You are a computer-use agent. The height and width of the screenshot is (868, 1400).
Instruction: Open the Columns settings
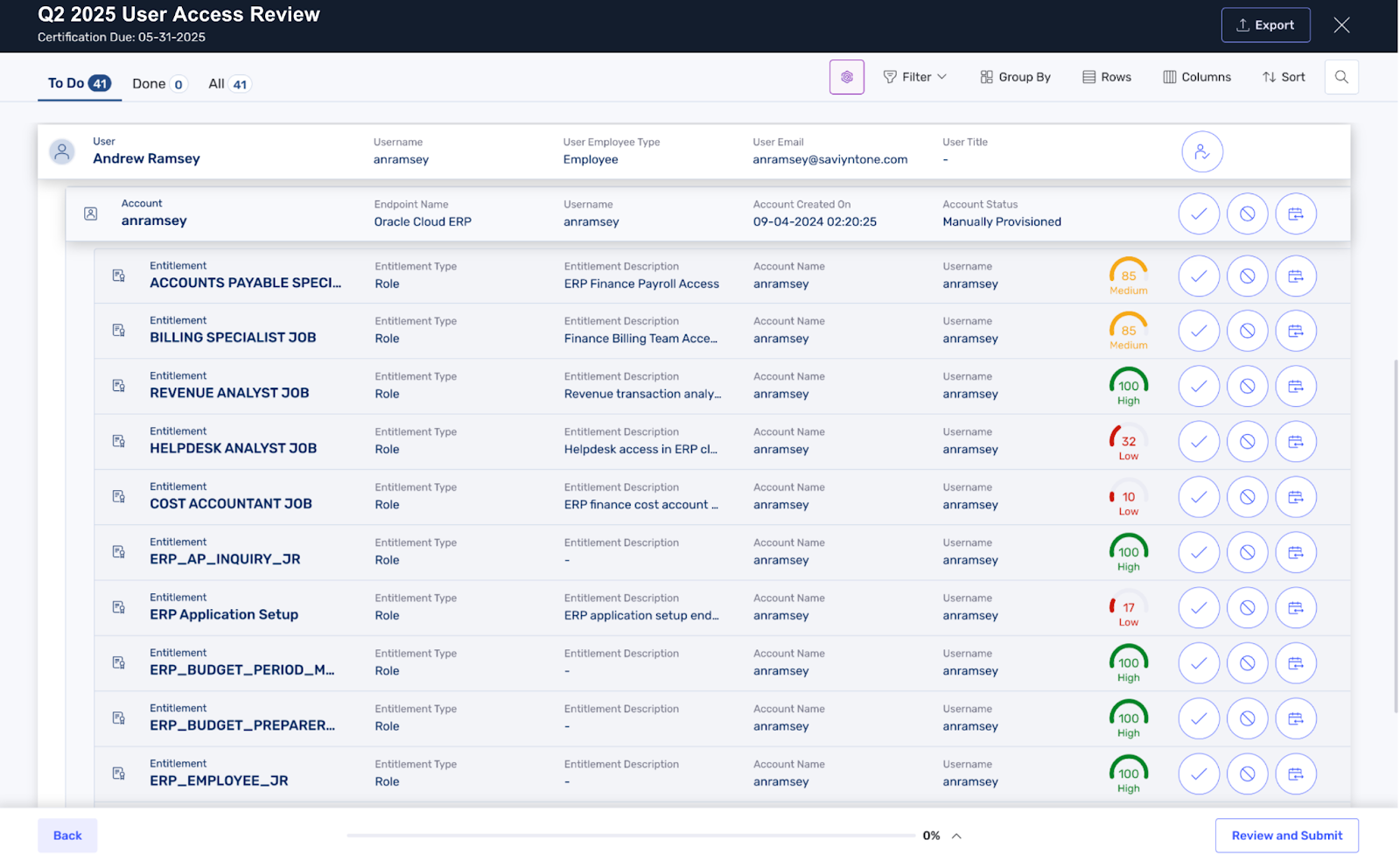(x=1197, y=77)
